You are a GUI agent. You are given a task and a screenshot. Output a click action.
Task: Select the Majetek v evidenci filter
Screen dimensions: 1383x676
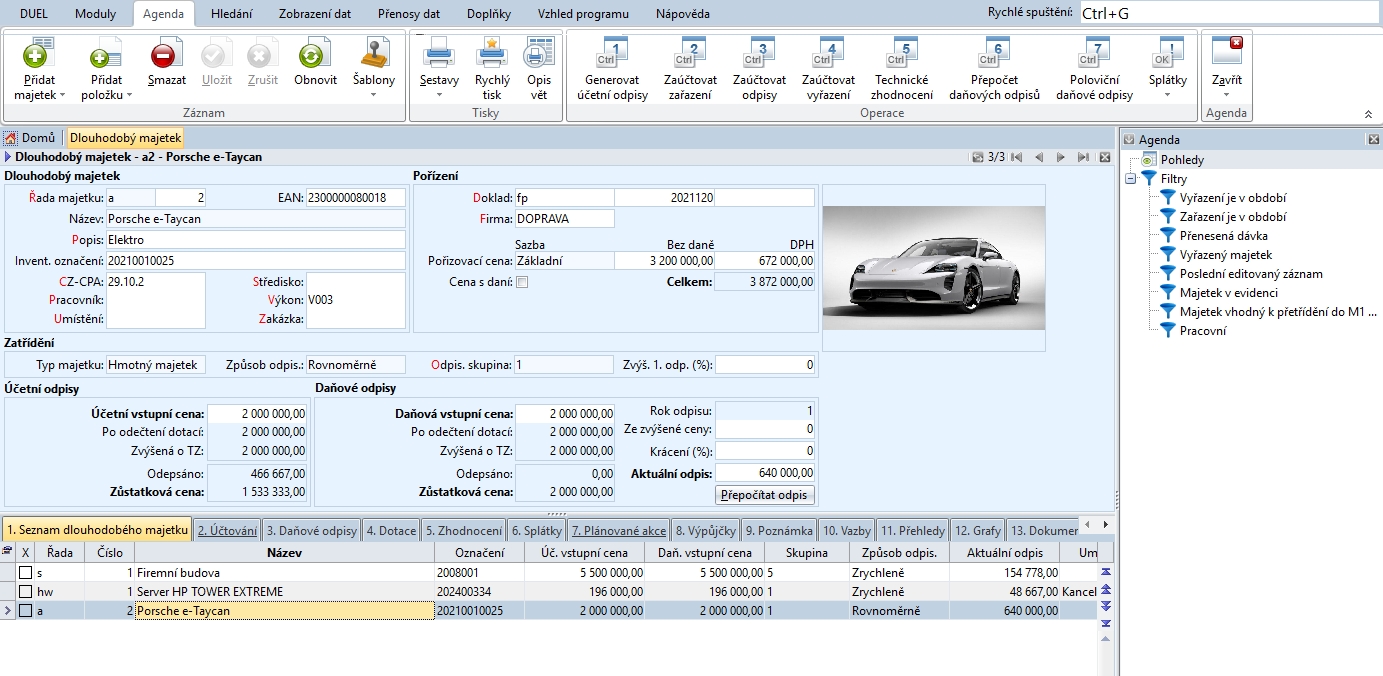[1229, 292]
